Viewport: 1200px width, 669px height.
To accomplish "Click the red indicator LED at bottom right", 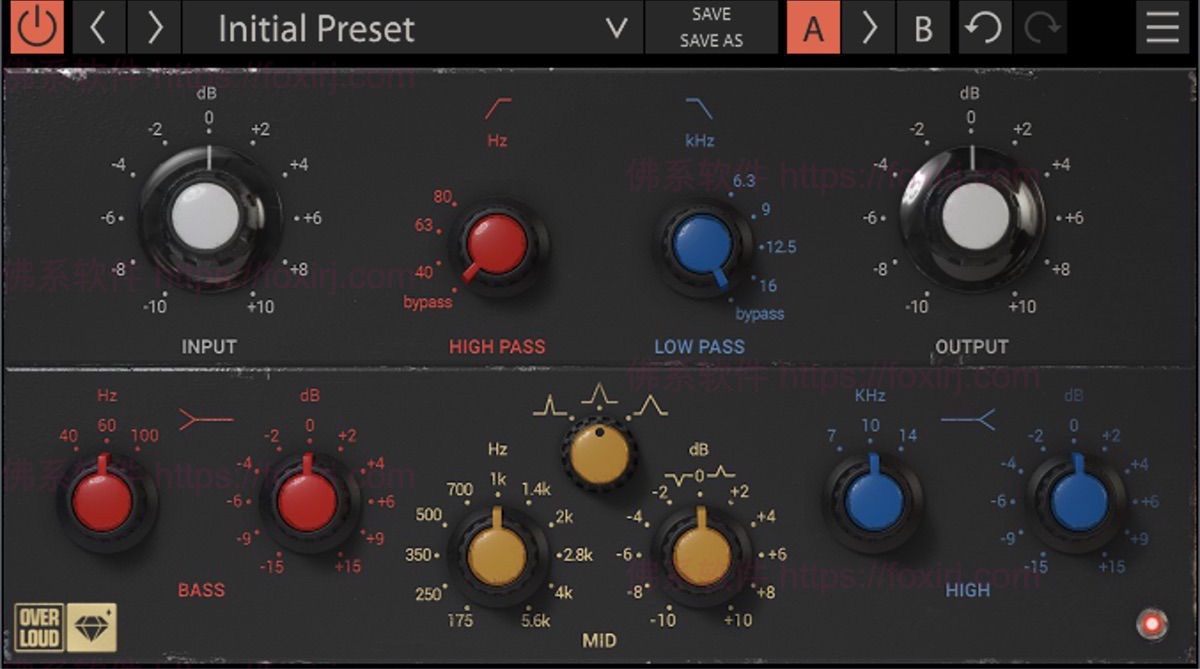I will click(1152, 625).
